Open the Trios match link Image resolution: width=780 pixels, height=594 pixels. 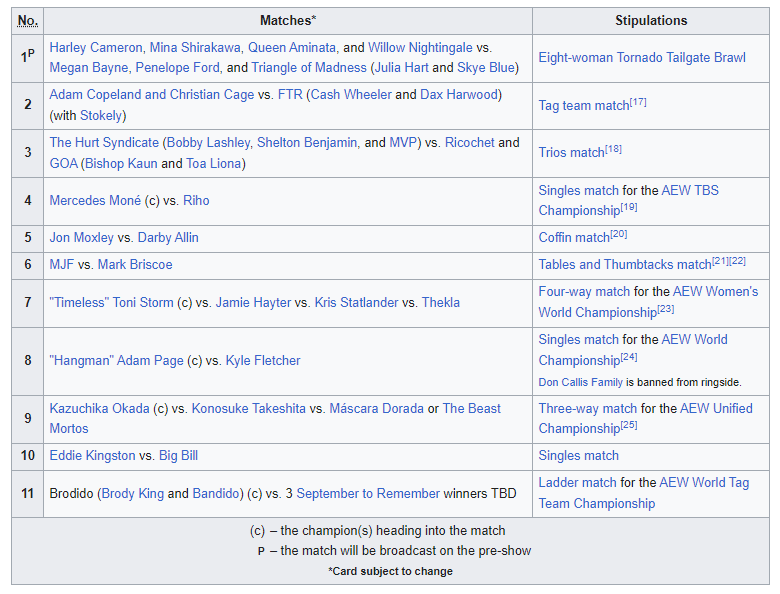572,152
